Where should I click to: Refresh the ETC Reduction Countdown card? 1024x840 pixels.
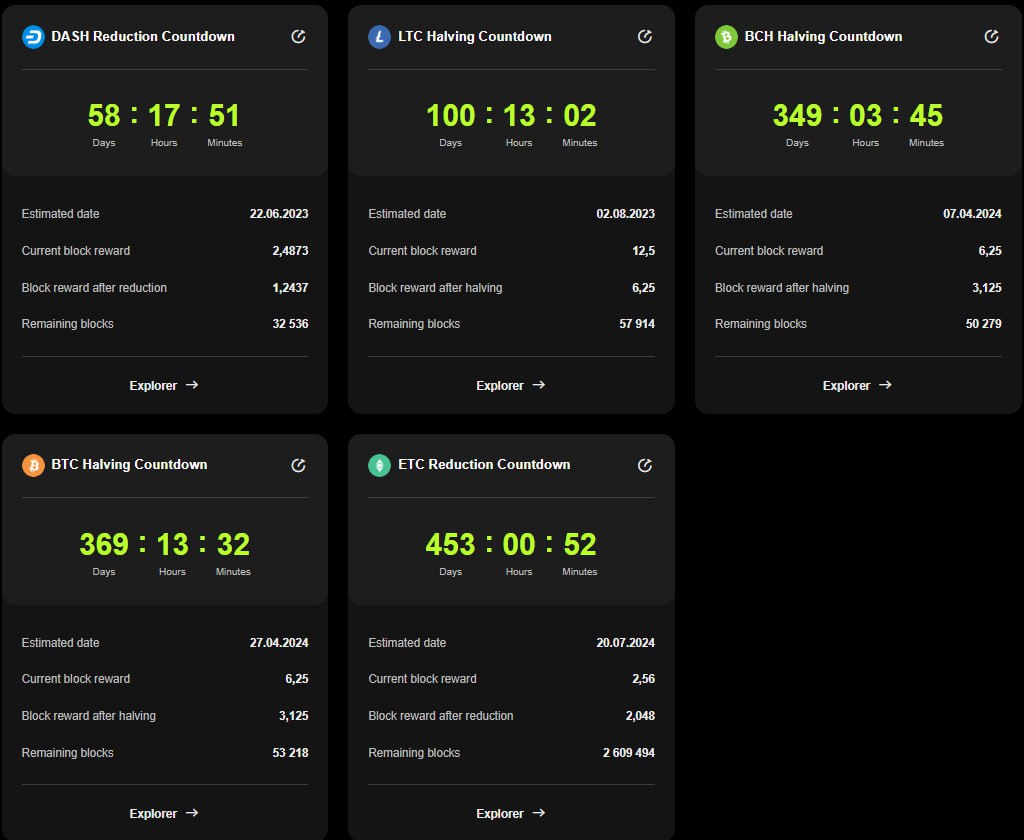(x=645, y=465)
